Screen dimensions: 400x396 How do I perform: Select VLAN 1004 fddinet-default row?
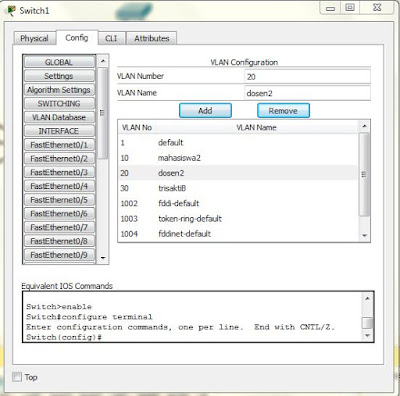[238, 234]
